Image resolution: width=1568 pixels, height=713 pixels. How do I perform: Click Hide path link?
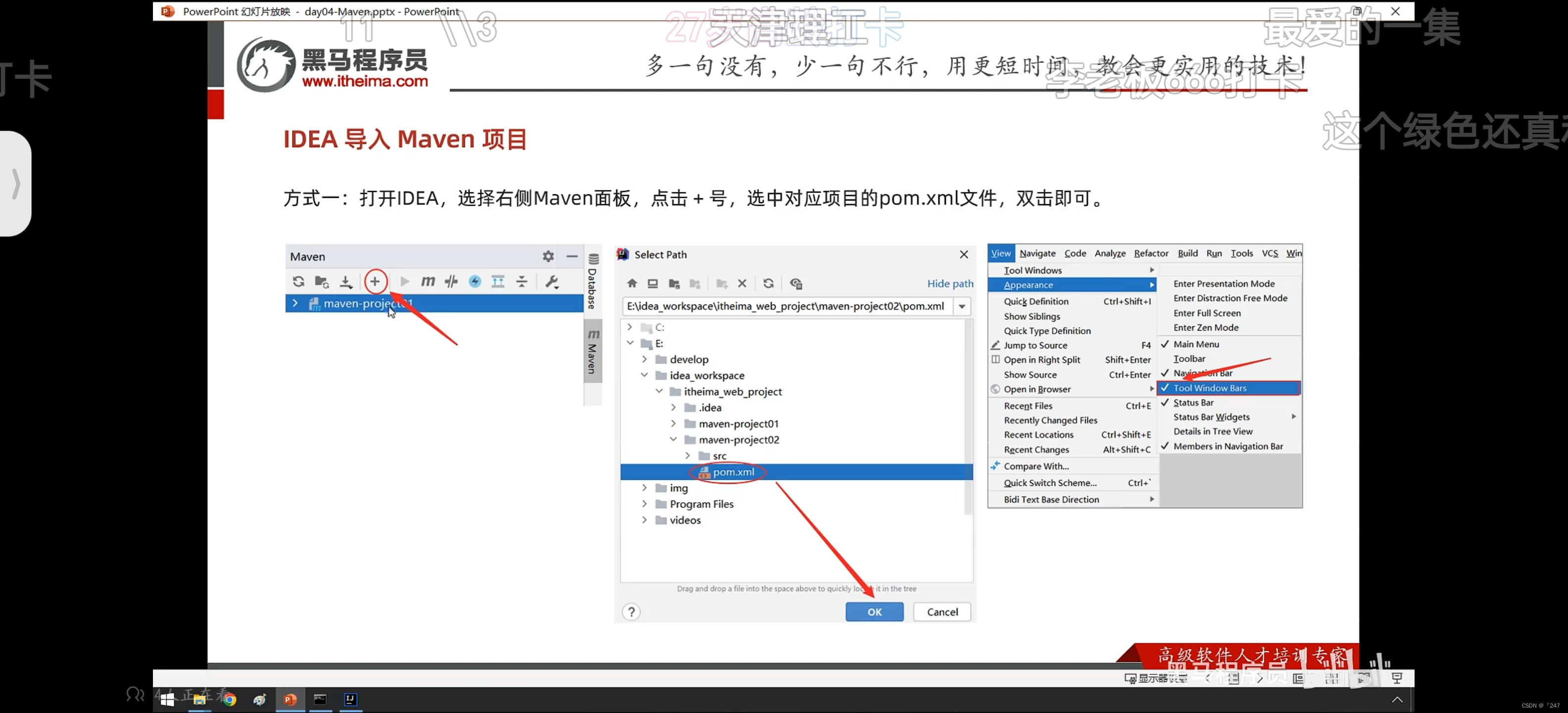[950, 283]
